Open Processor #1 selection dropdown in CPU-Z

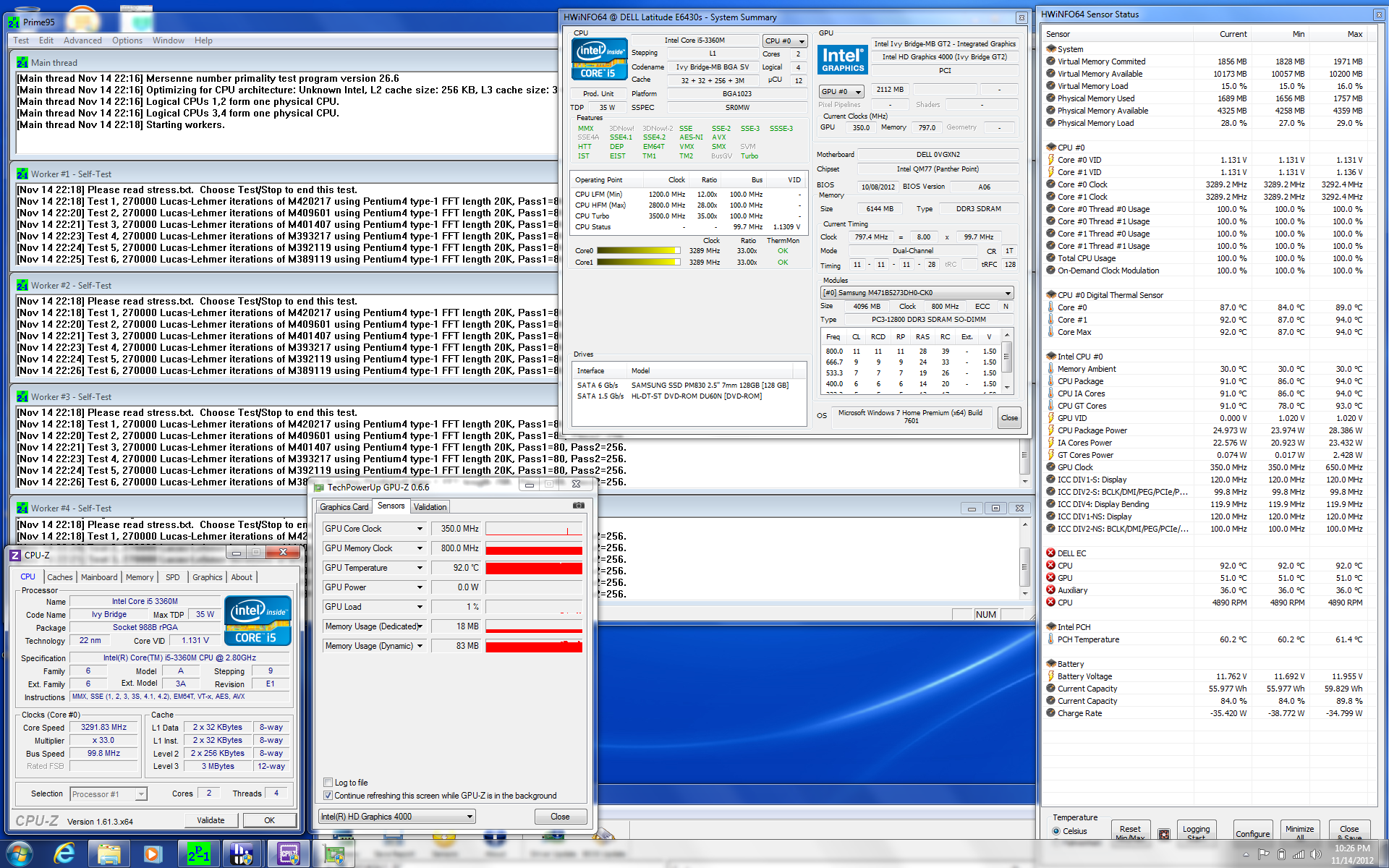[x=109, y=794]
